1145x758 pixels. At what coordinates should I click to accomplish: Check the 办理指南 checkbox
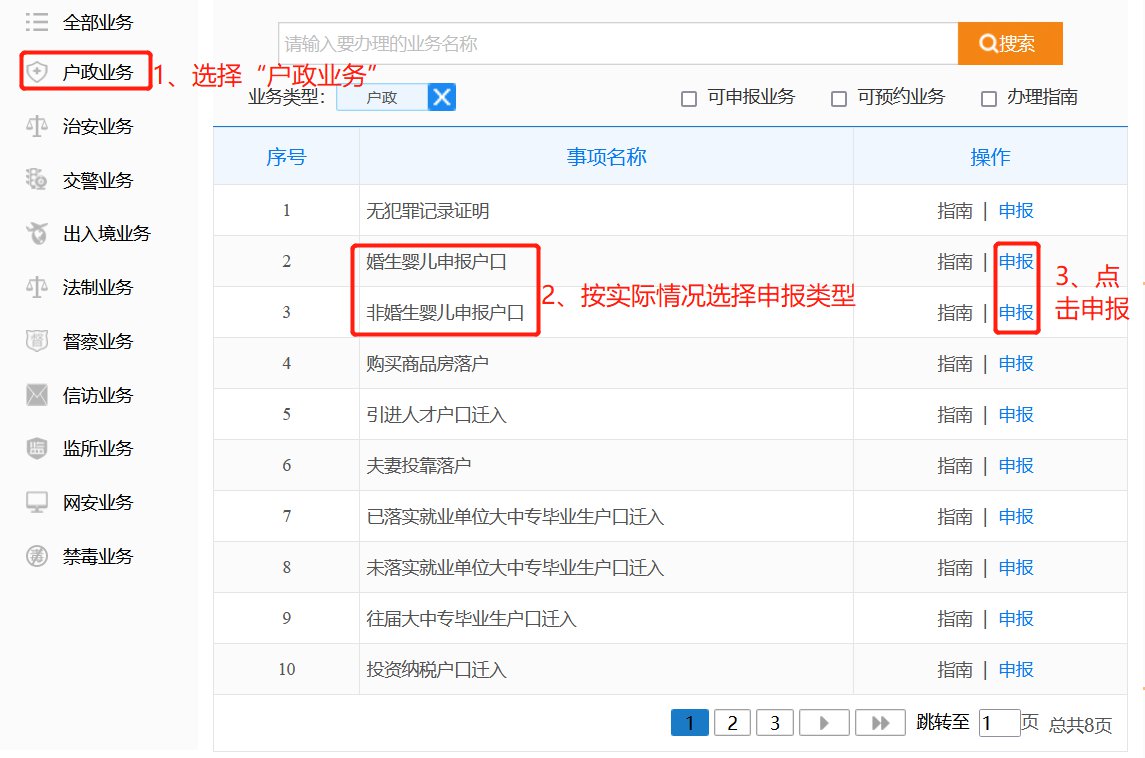pos(989,99)
